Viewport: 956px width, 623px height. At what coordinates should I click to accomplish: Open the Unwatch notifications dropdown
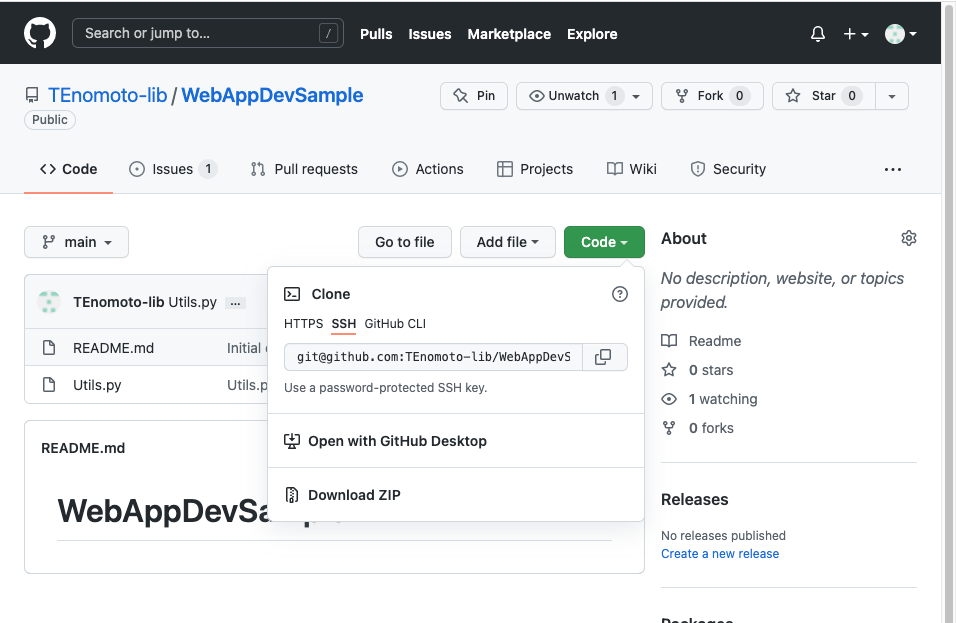tap(584, 96)
